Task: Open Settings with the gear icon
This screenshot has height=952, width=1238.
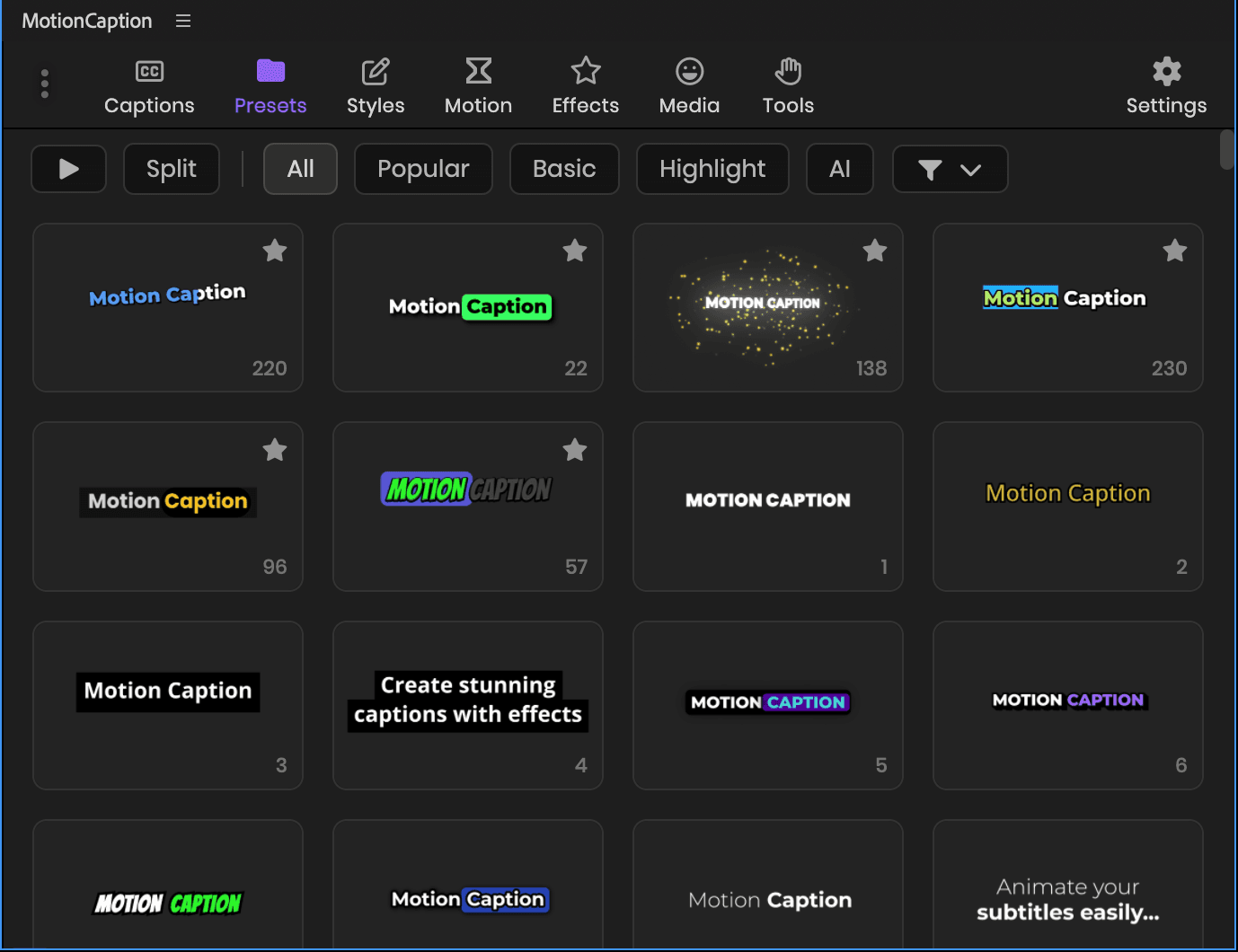Action: click(1166, 87)
